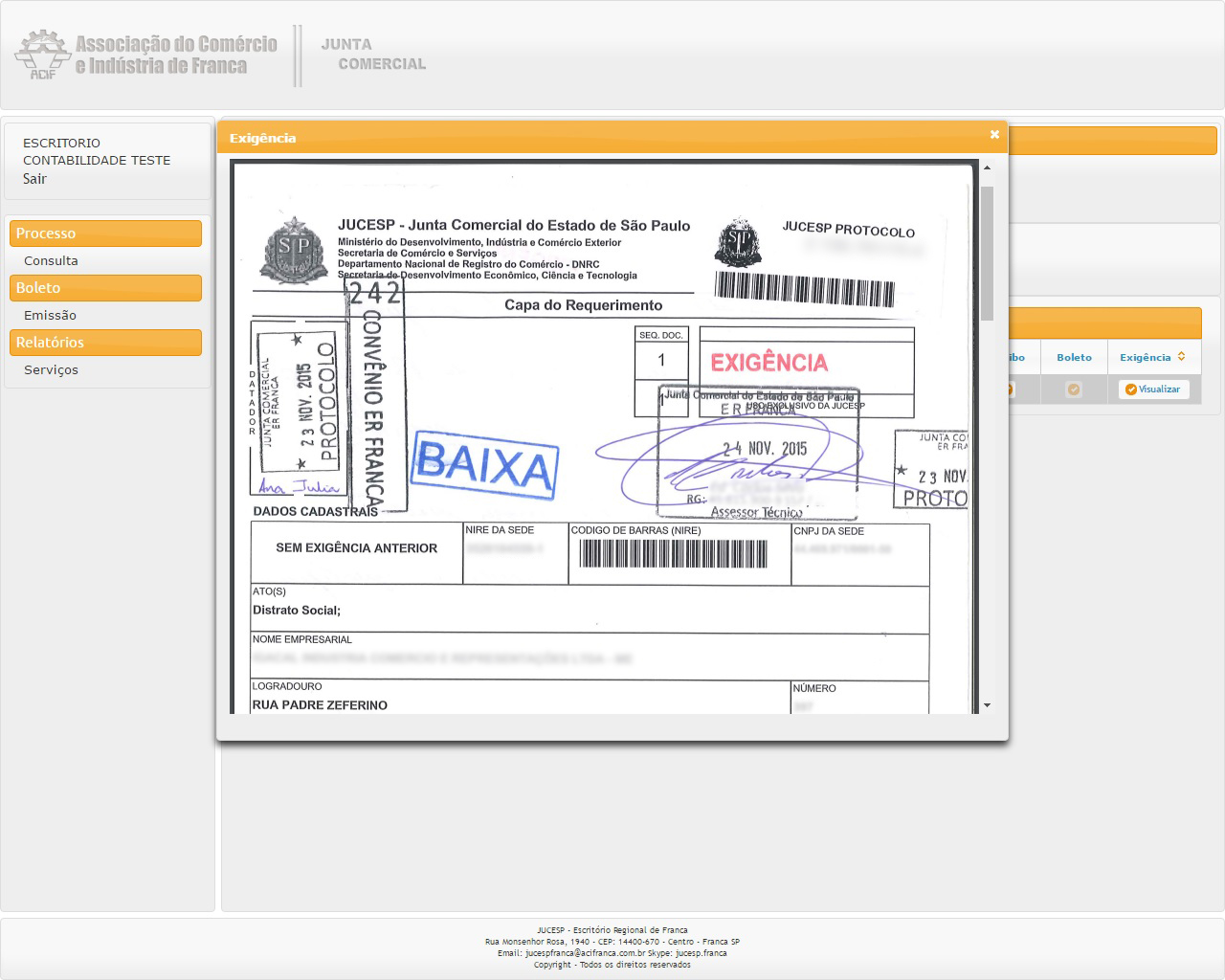The image size is (1225, 980).
Task: Sort by the Exigência column header
Action: [x=1152, y=357]
